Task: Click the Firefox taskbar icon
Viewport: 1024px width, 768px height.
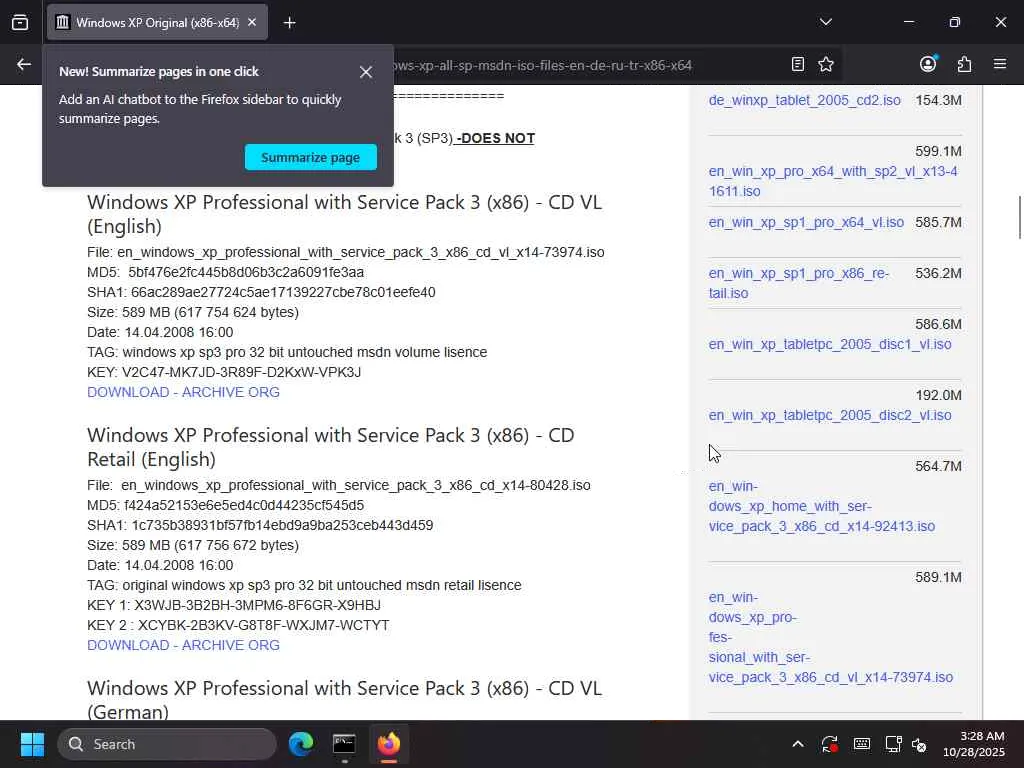Action: pos(389,744)
